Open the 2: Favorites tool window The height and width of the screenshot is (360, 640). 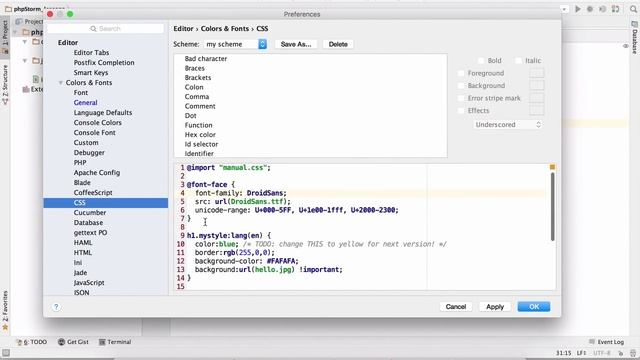(x=5, y=310)
